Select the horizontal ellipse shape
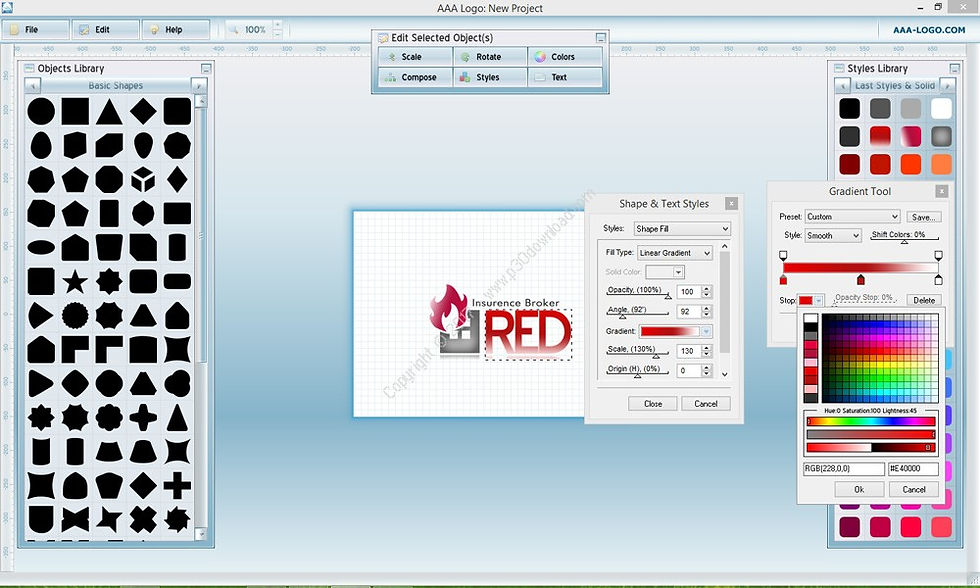Viewport: 980px width, 588px height. point(41,247)
